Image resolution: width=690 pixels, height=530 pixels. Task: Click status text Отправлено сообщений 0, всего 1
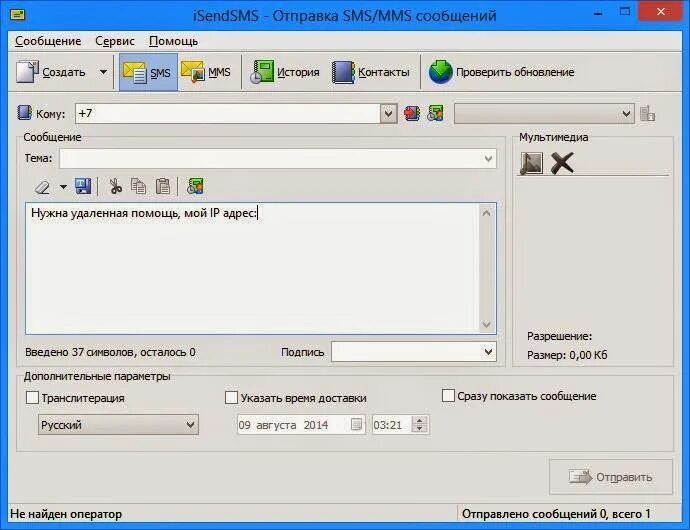[x=556, y=514]
